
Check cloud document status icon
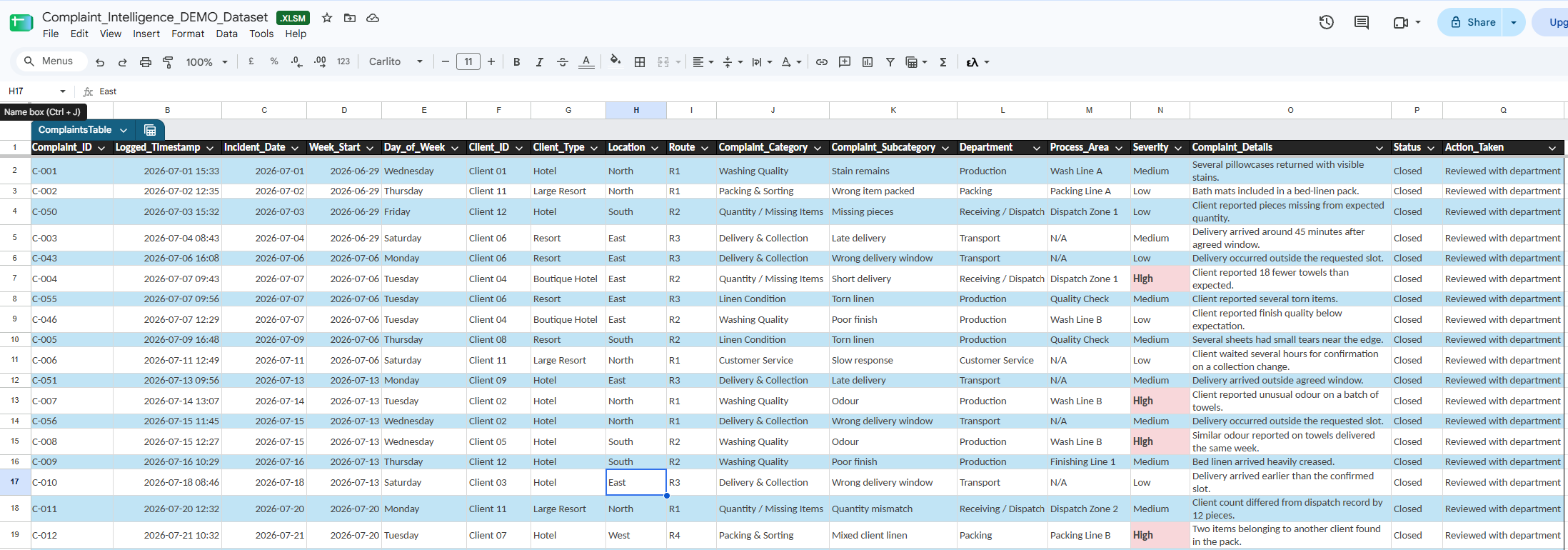[373, 18]
